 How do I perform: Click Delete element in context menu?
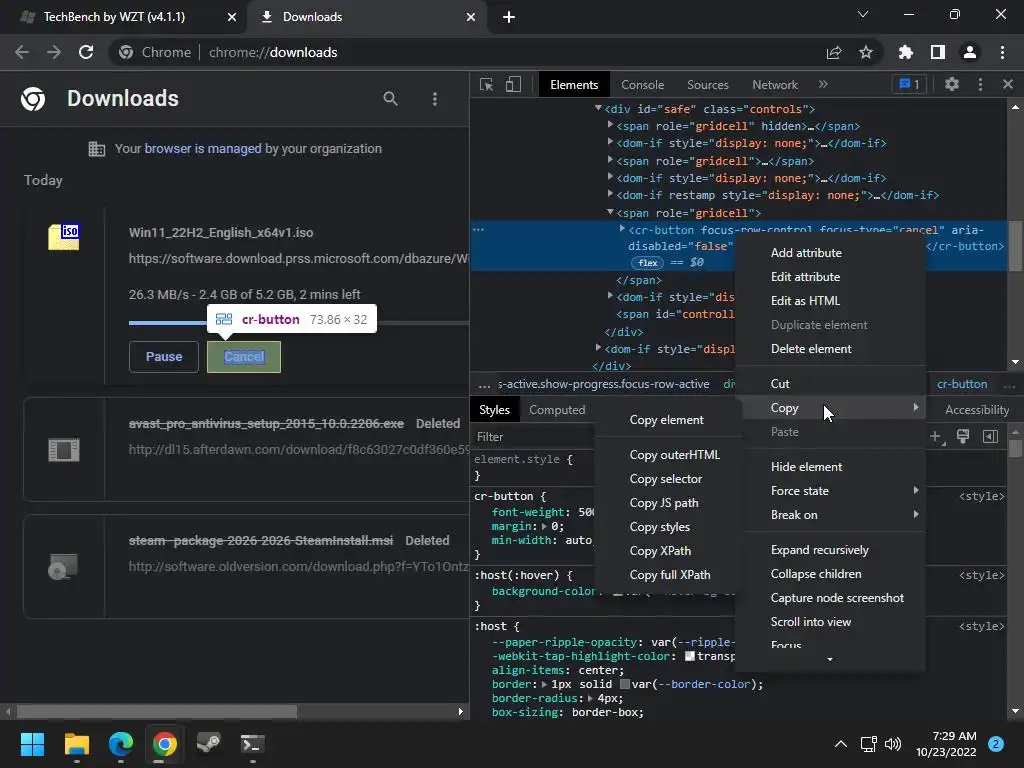pos(831,349)
